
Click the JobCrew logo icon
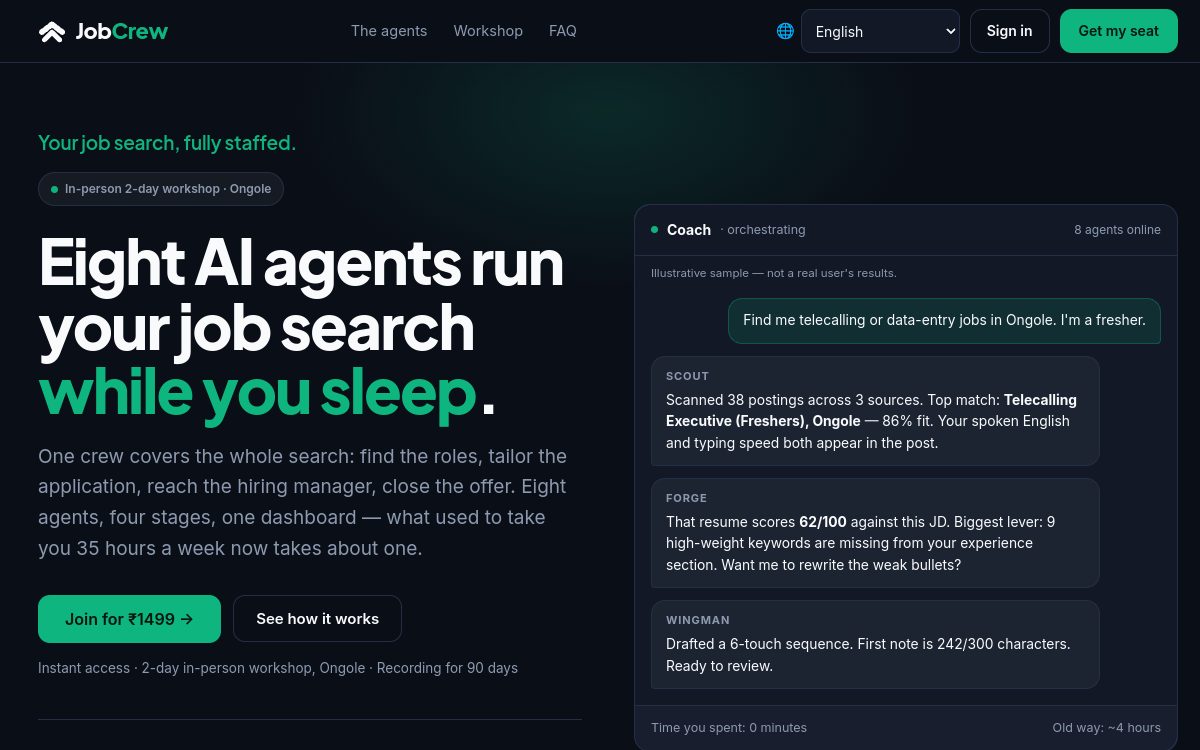[x=52, y=31]
